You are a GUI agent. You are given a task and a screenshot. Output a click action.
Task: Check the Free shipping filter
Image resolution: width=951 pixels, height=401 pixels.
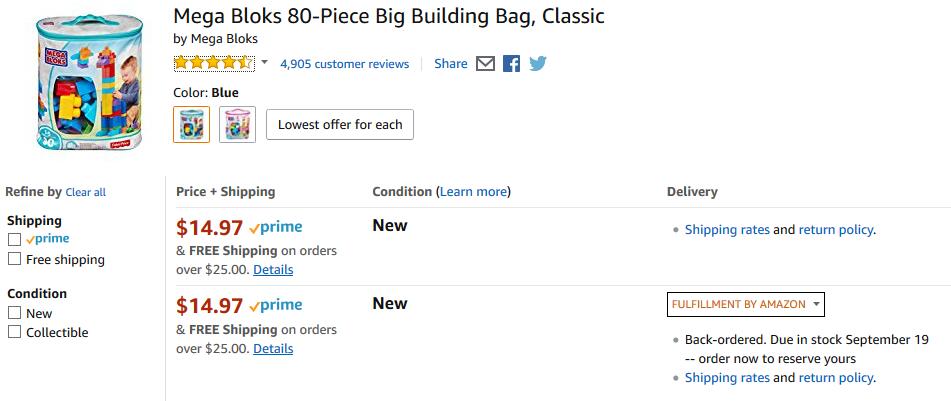click(15, 260)
